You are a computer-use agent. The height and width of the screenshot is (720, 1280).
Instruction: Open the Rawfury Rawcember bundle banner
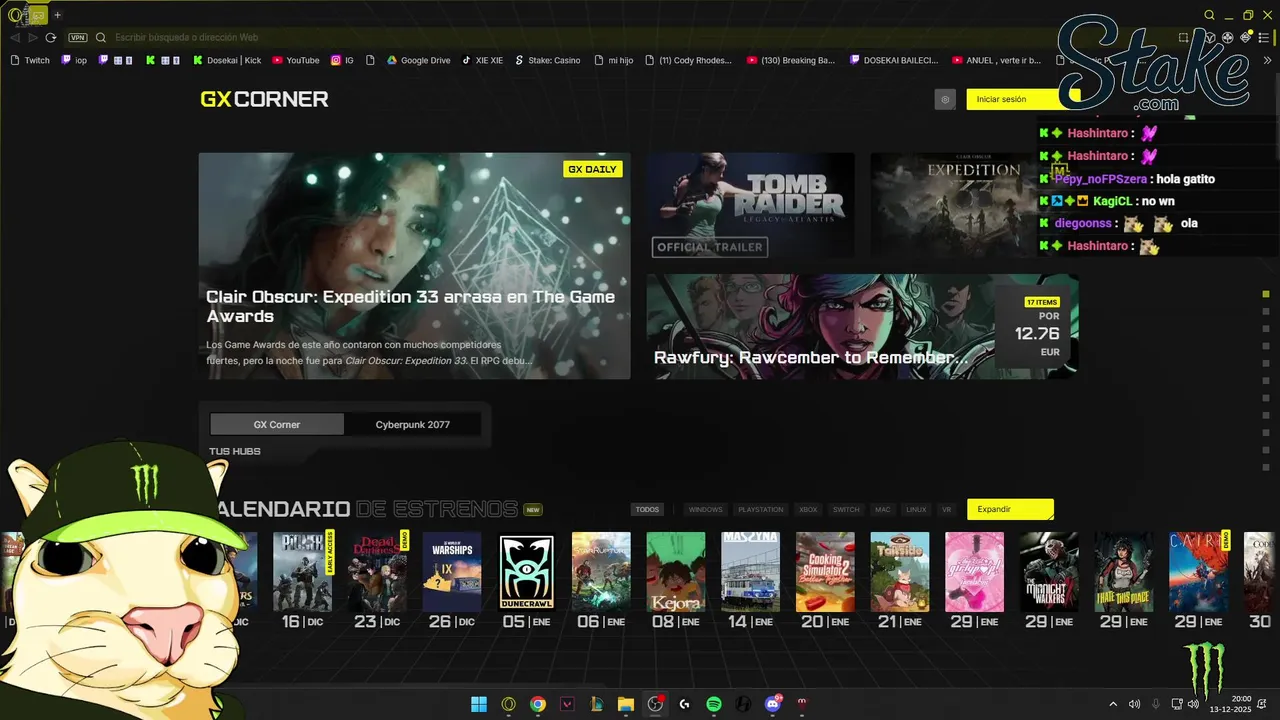pos(862,326)
